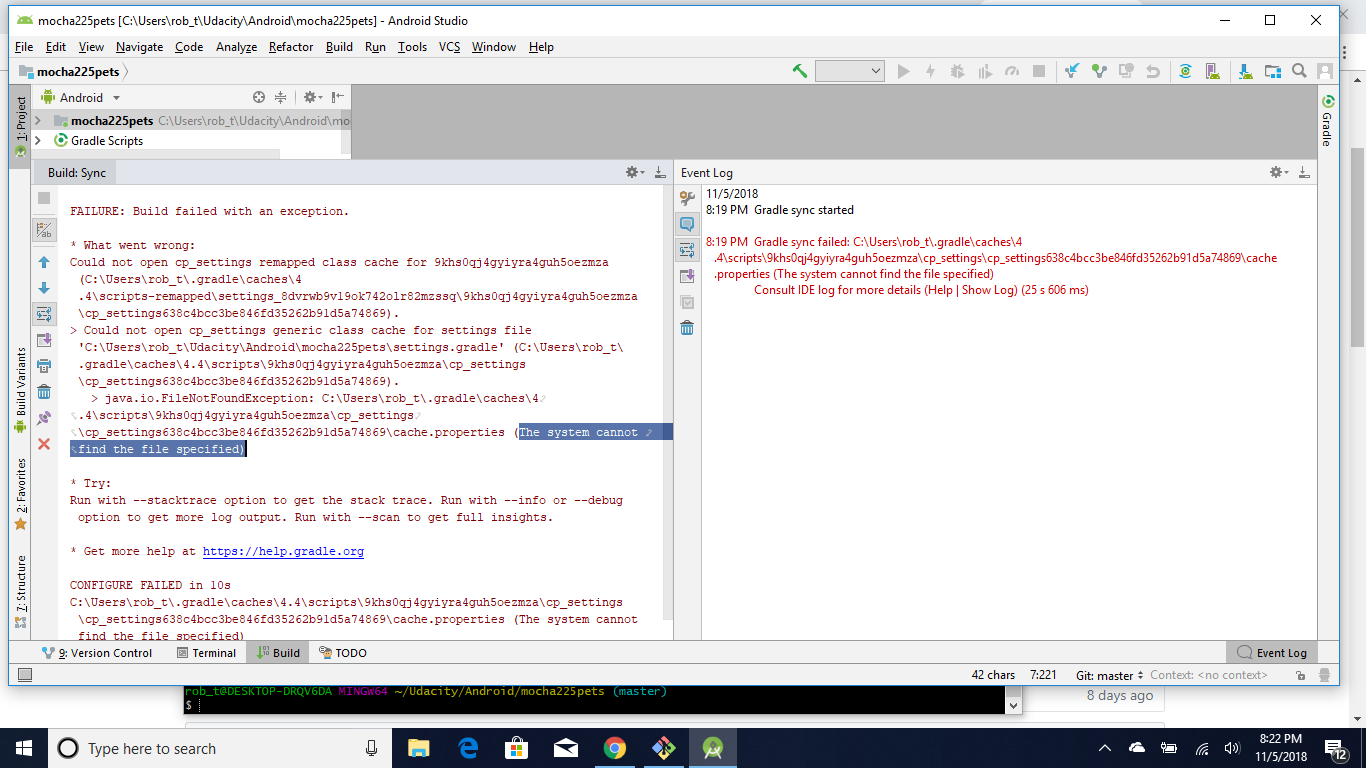Click the user account avatar icon
Viewport: 1366px width, 768px height.
coord(1325,71)
